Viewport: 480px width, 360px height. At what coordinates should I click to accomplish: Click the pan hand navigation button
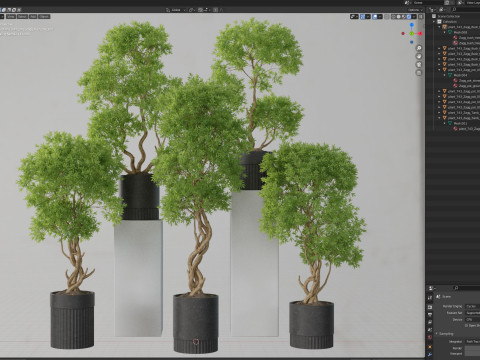click(x=419, y=56)
